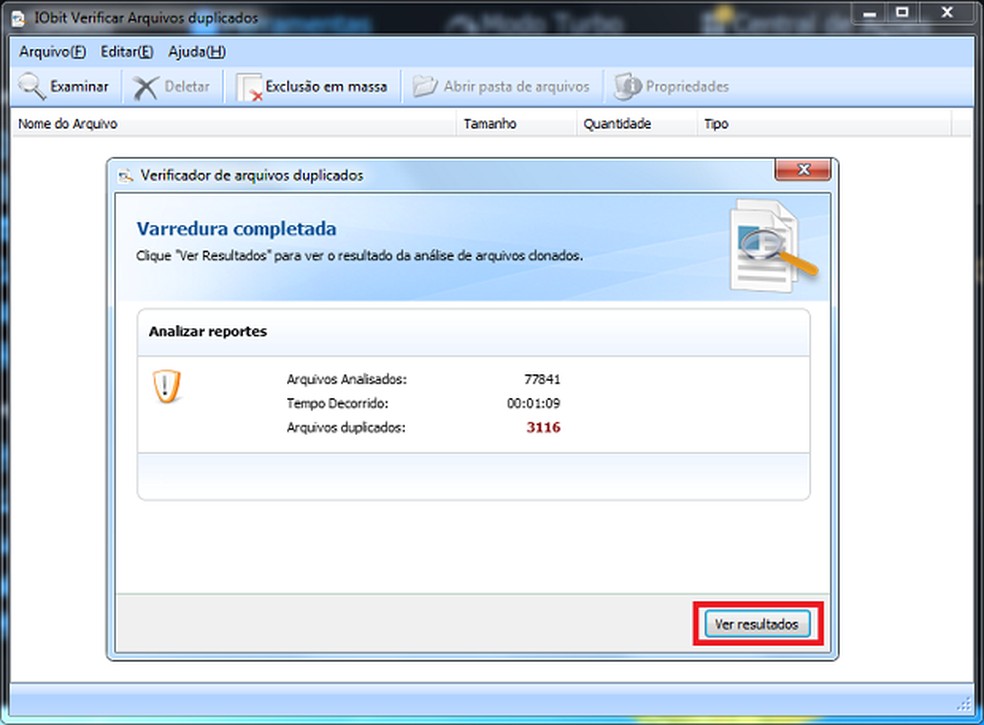The image size is (984, 725).
Task: Click the Examinar toolbar label
Action: tap(79, 87)
